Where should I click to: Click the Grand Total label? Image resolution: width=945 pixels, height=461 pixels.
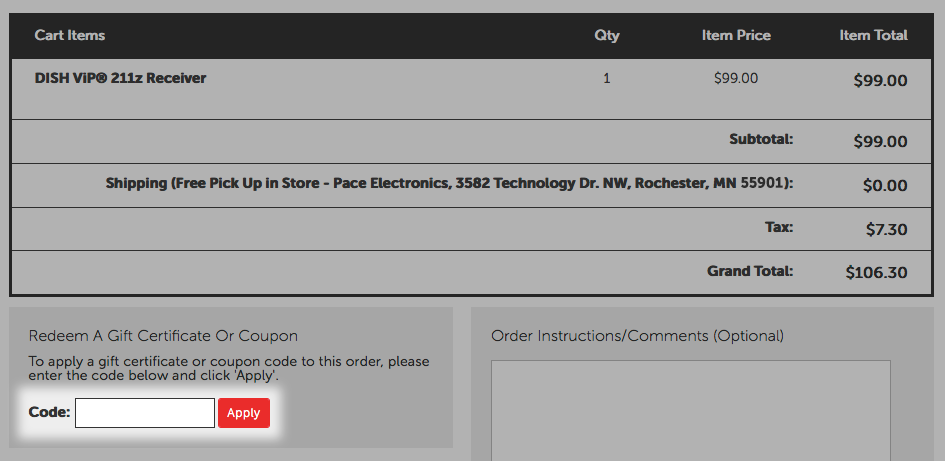pos(750,271)
